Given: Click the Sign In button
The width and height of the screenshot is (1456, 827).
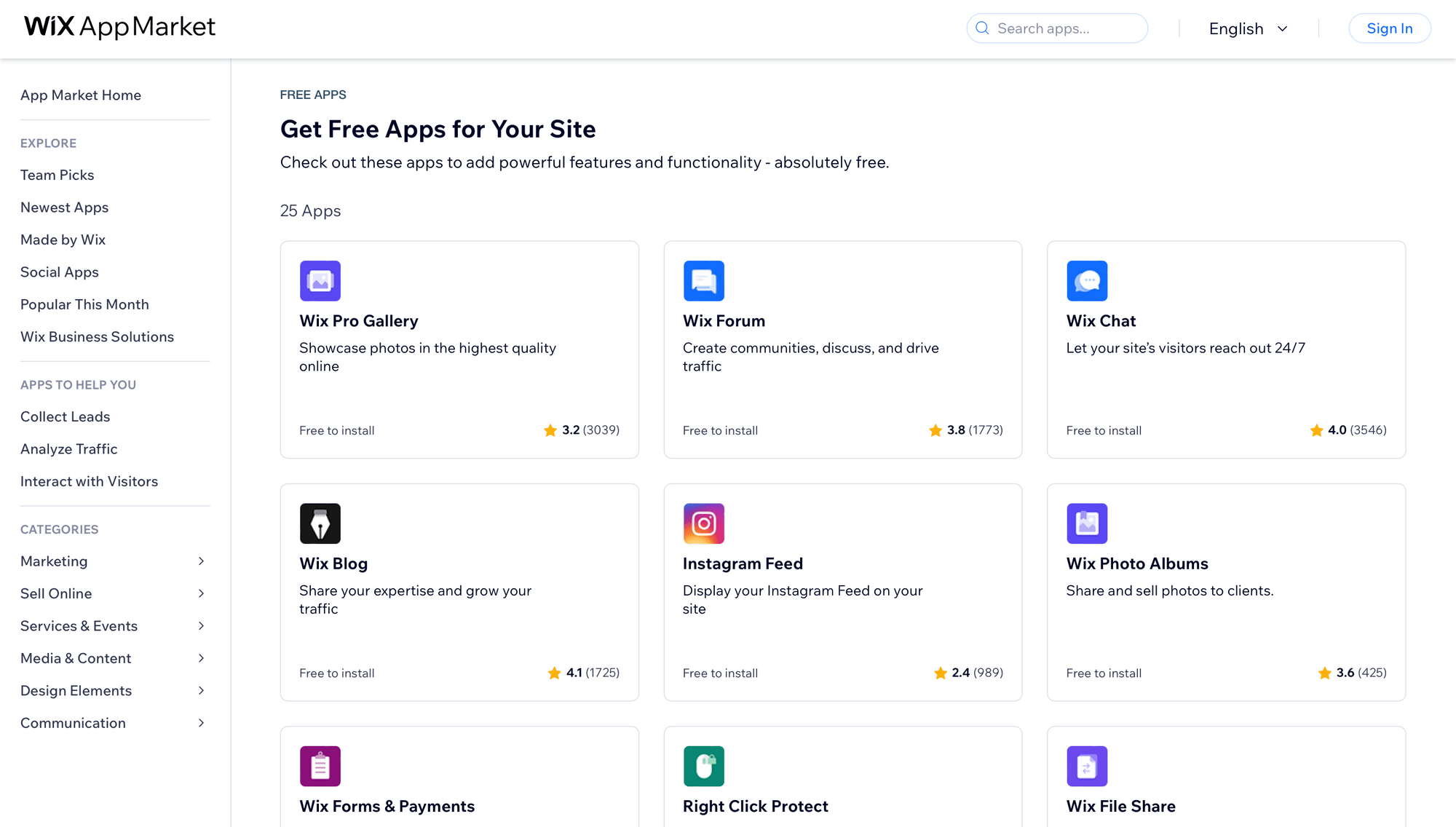Looking at the screenshot, I should tap(1390, 28).
